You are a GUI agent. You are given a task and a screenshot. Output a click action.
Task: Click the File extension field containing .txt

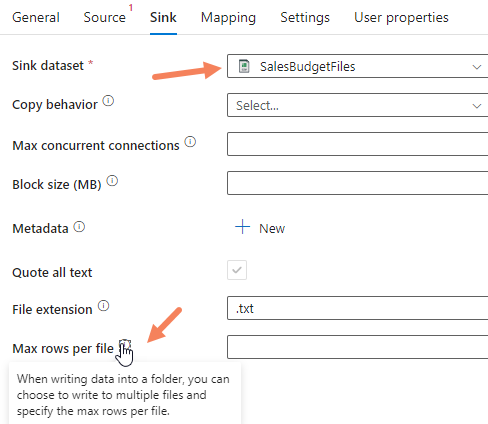358,308
